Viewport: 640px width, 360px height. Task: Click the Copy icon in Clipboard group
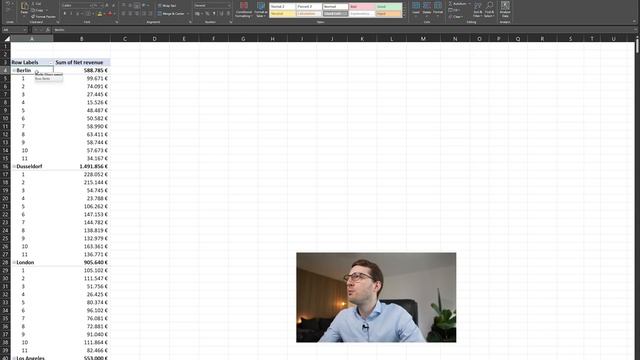pyautogui.click(x=33, y=10)
